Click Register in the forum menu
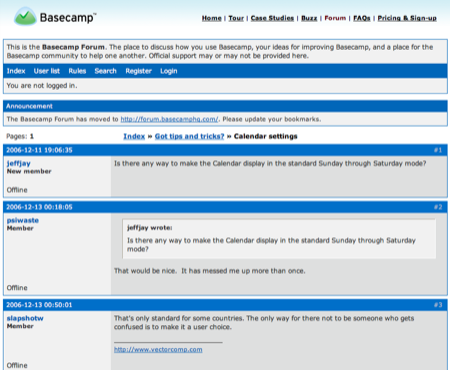Screen dimensions: 450x370 tap(138, 71)
